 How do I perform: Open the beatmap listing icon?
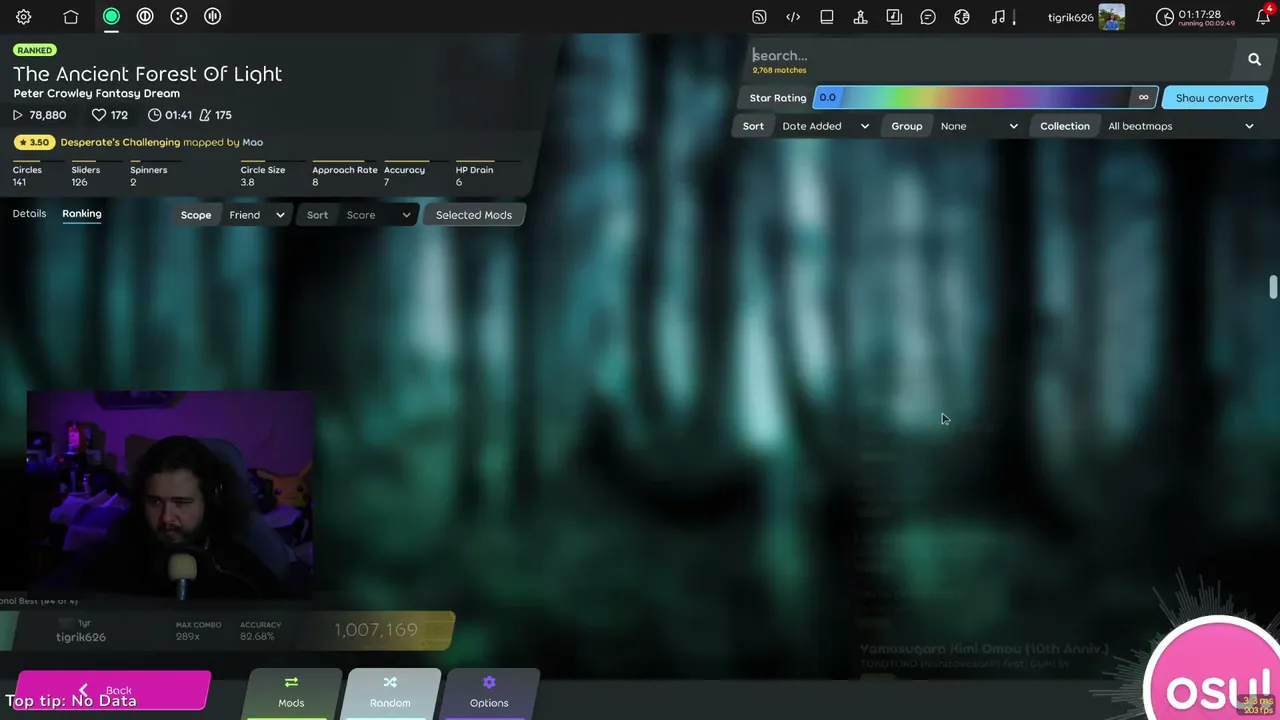click(x=894, y=17)
